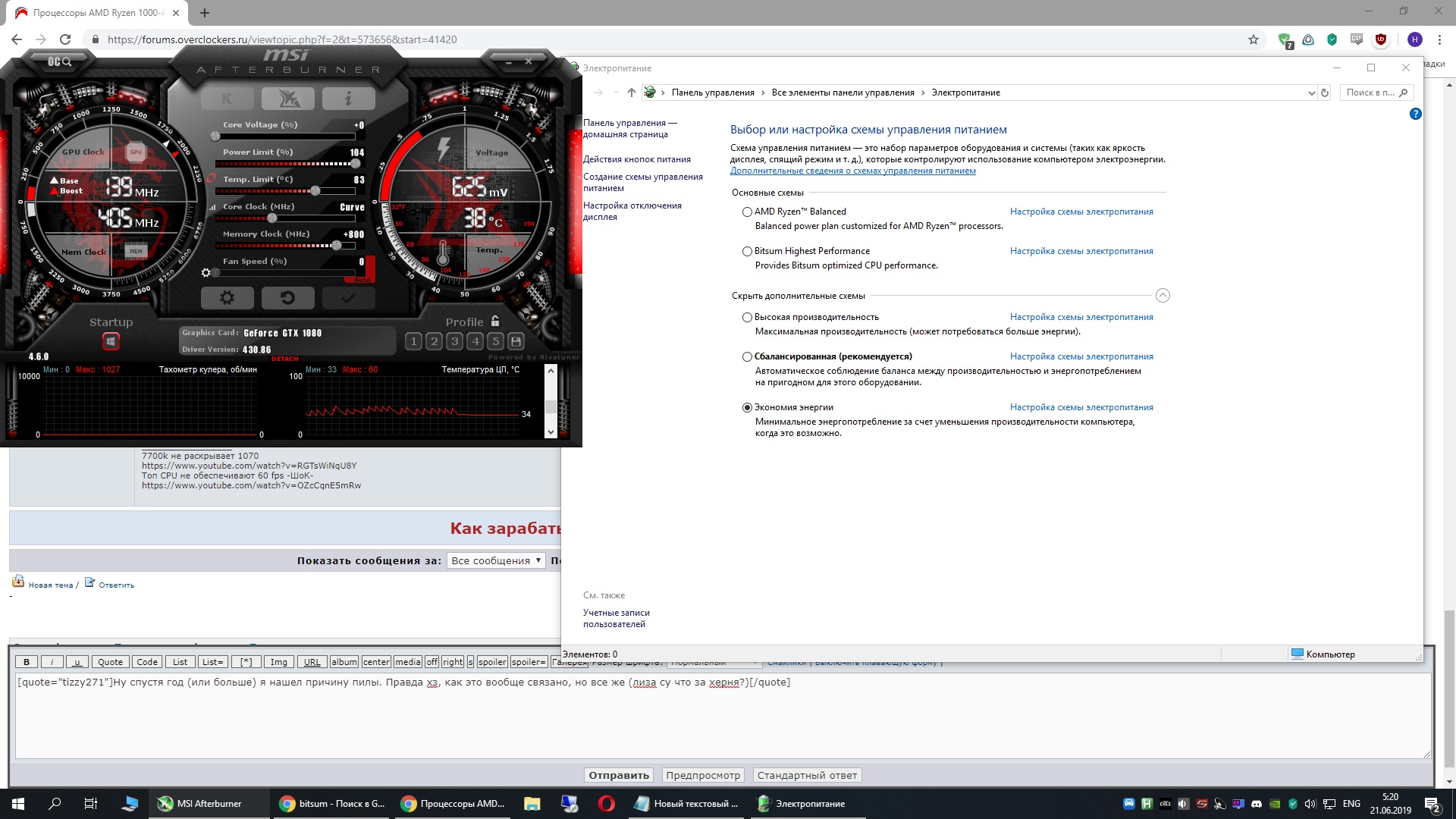
Task: Toggle the Windows Startup button in Afterburner
Action: (x=111, y=342)
